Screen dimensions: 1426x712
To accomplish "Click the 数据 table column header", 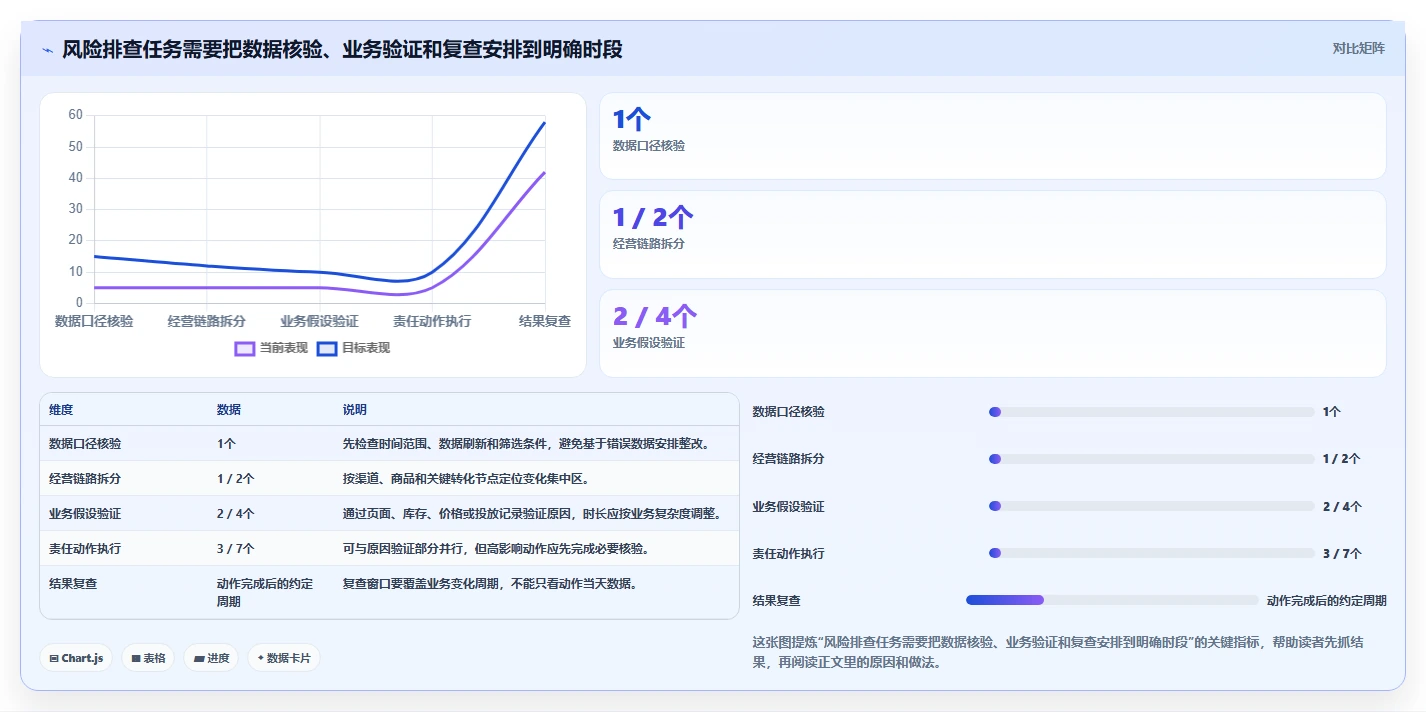I will click(229, 410).
